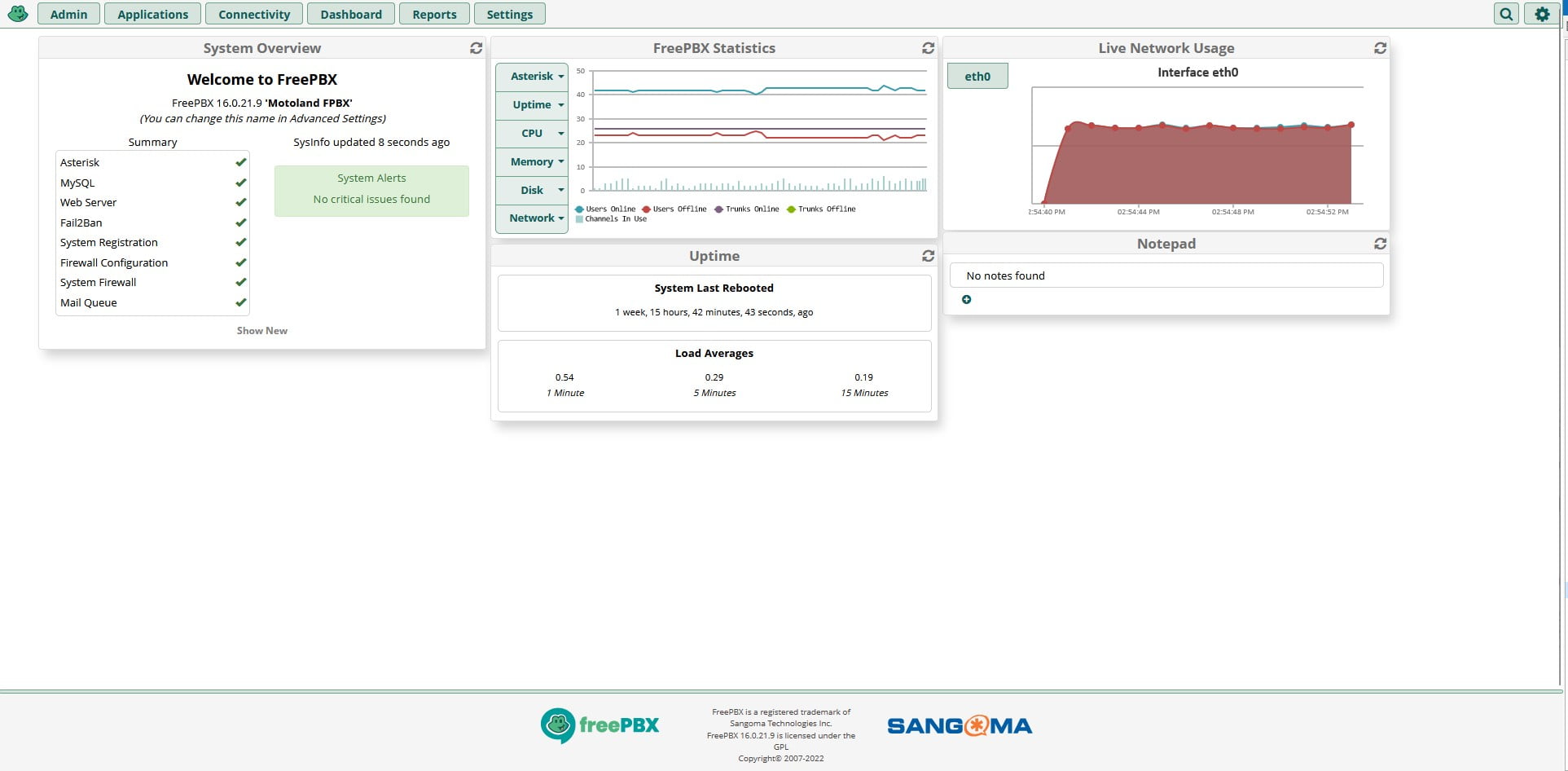Image resolution: width=1568 pixels, height=771 pixels.
Task: Click the Welcome to FreePBX heading
Action: coord(262,79)
